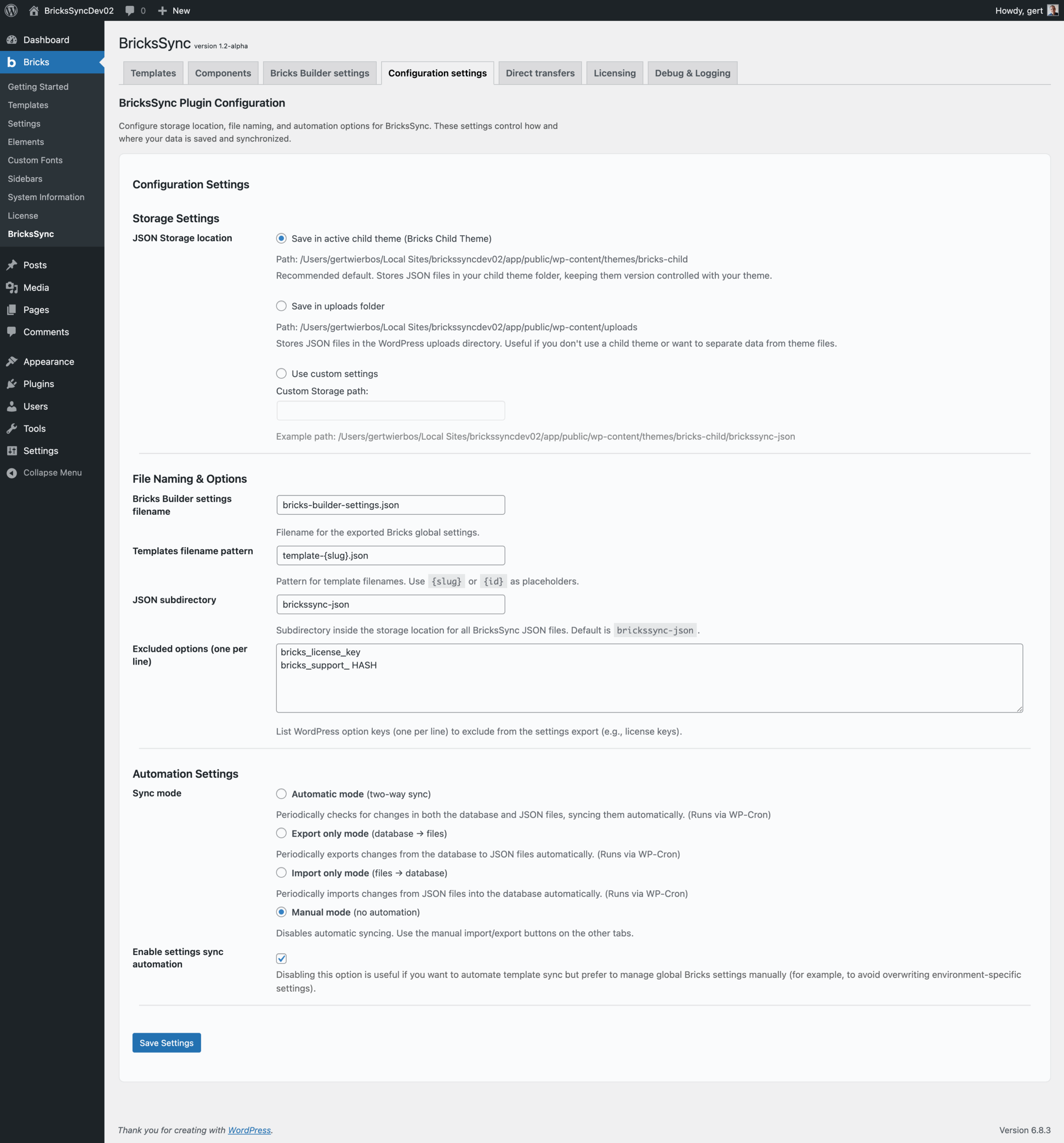Open the comments bubble icon in admin bar

(x=130, y=10)
